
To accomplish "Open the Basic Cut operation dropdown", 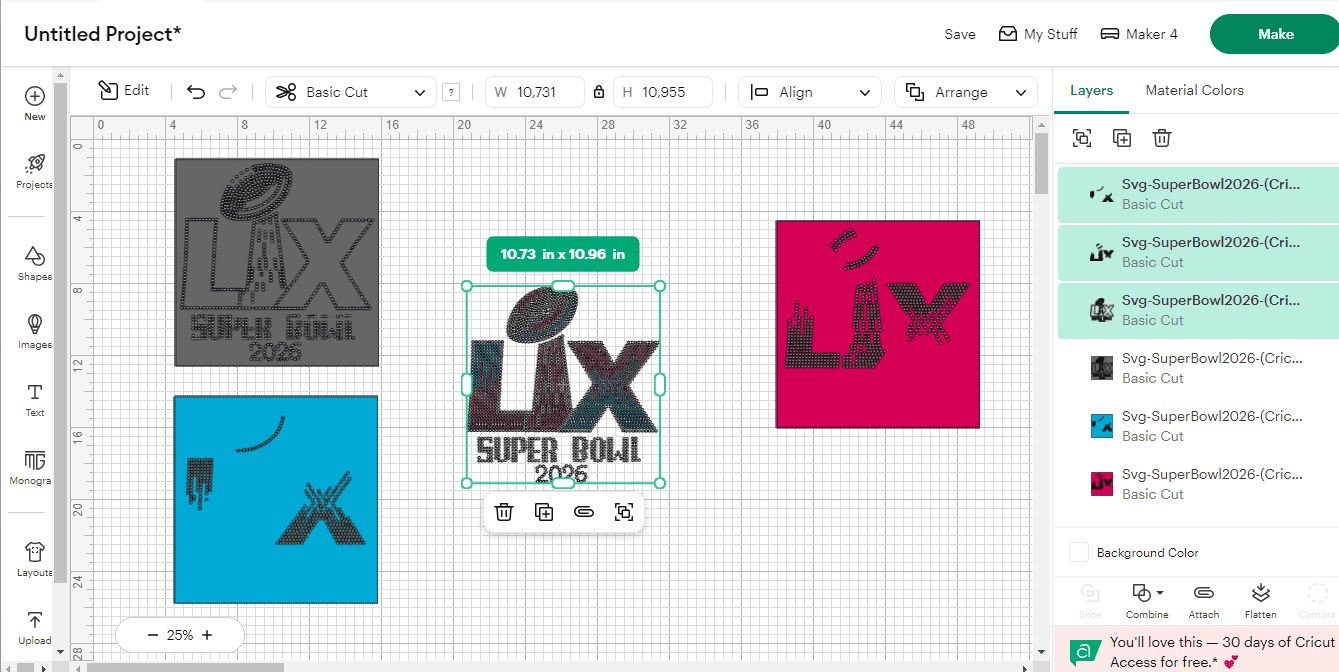I will pos(351,92).
